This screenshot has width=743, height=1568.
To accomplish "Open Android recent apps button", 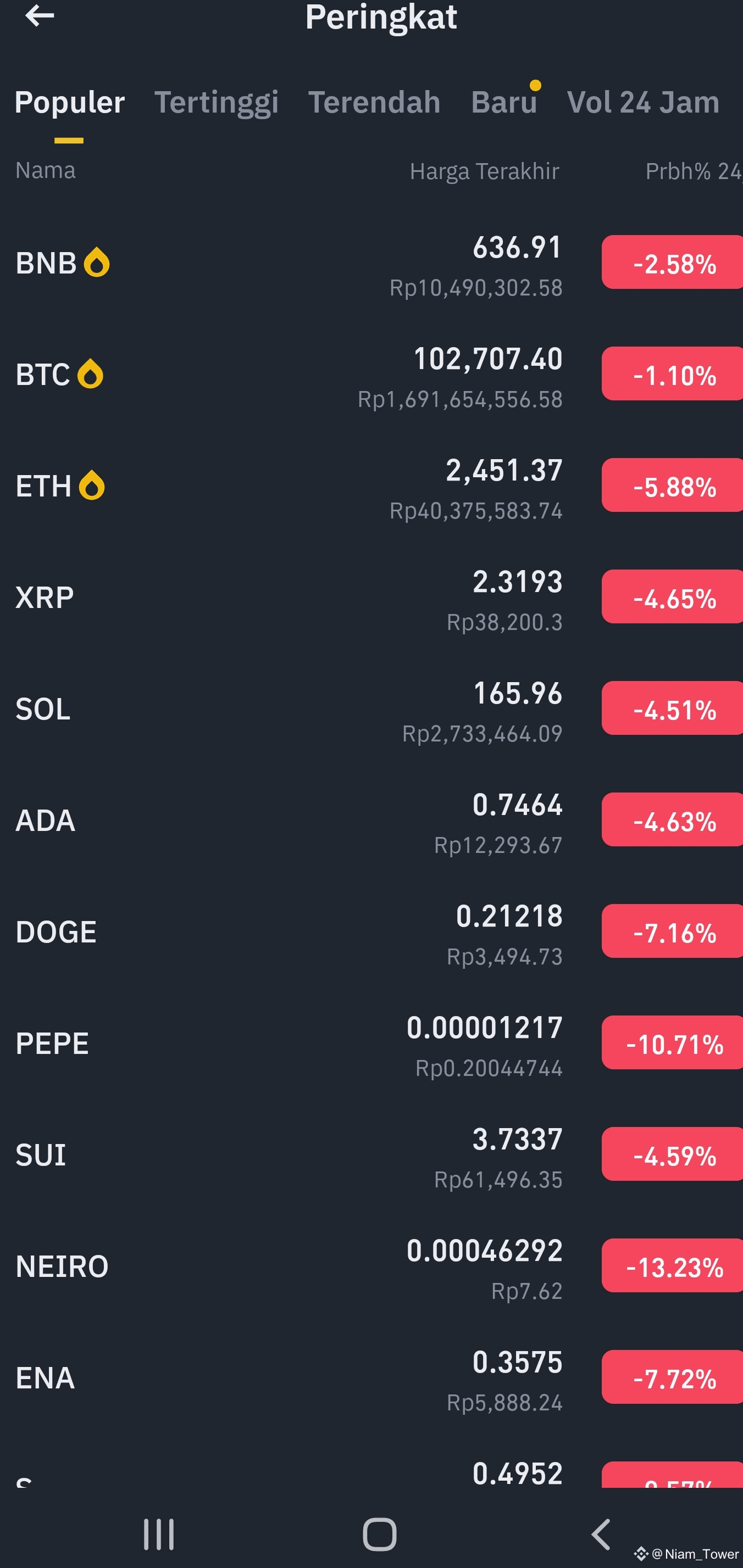I will (x=159, y=1534).
